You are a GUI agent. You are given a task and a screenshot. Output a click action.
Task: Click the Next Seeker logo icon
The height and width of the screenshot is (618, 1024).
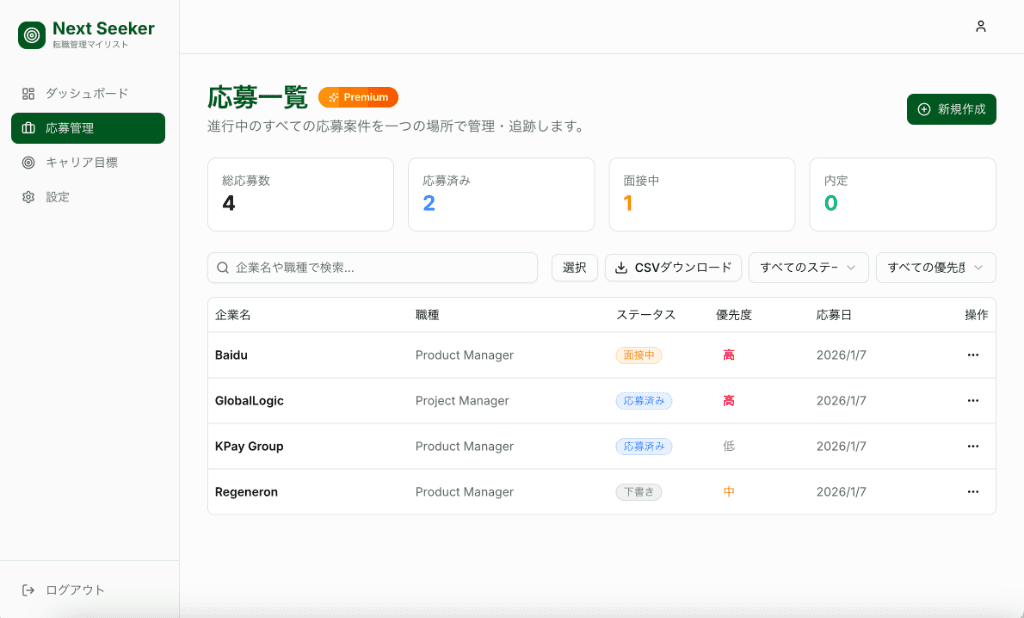[x=30, y=33]
